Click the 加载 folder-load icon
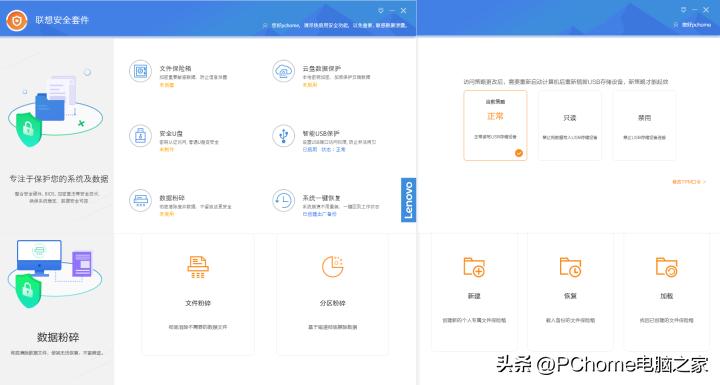The width and height of the screenshot is (720, 385). pyautogui.click(x=667, y=267)
